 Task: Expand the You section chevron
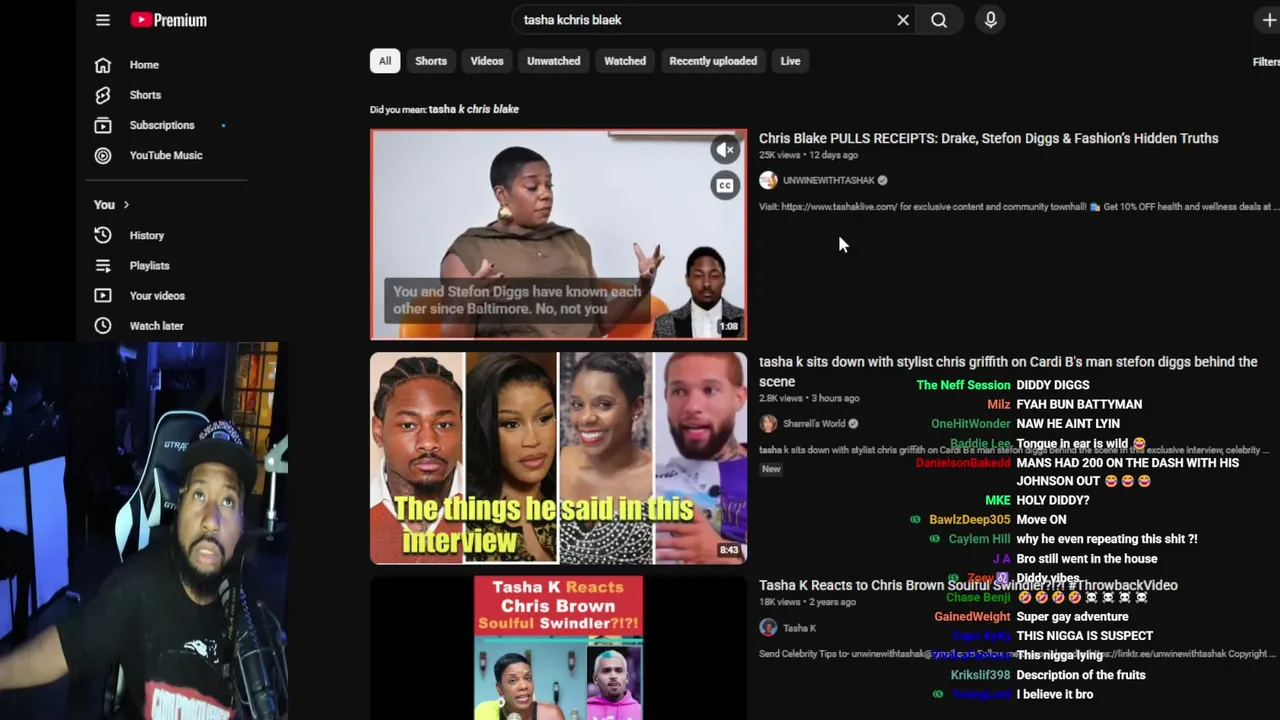click(x=126, y=205)
